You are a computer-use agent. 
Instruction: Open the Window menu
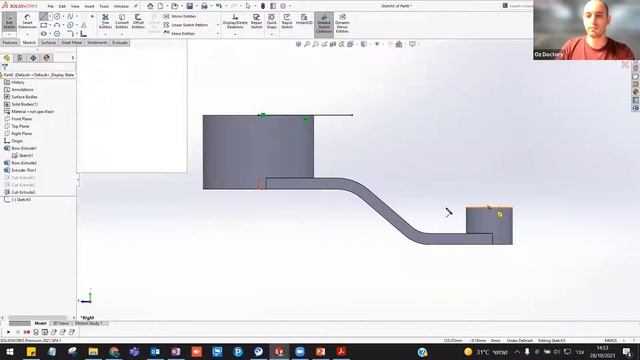click(121, 6)
